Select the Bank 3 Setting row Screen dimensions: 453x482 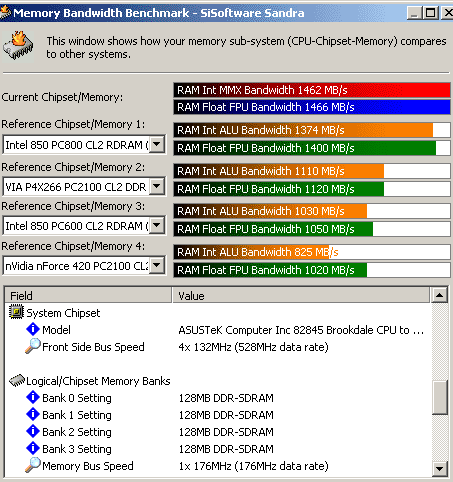[218, 449]
